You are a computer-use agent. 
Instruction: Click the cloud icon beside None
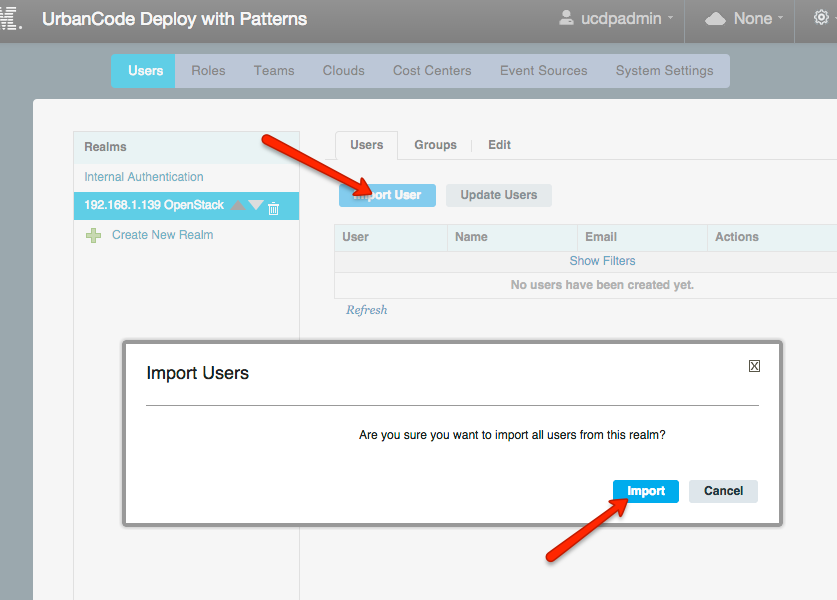tap(715, 19)
